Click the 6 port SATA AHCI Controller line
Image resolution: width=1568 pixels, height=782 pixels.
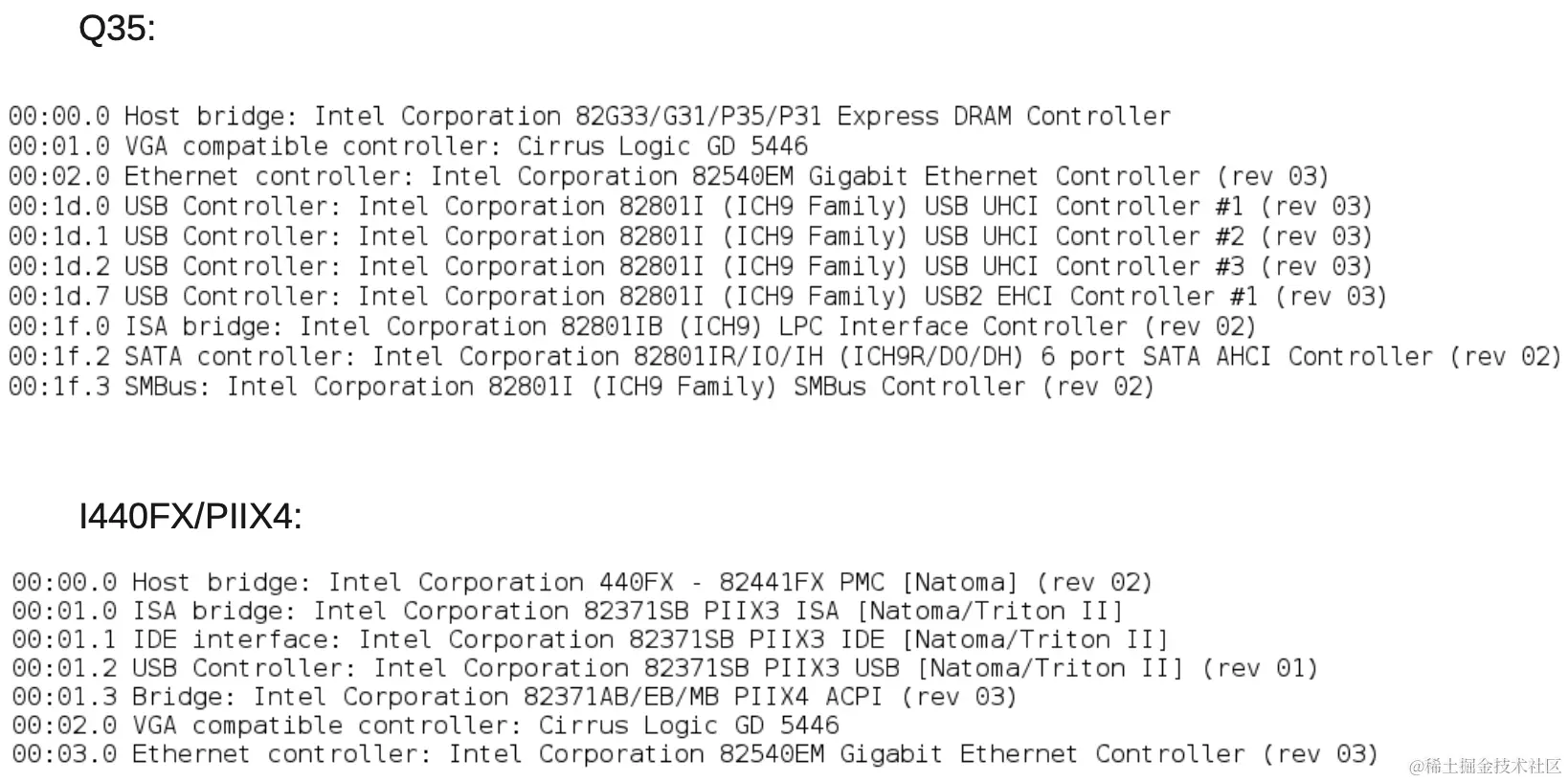coord(785,356)
